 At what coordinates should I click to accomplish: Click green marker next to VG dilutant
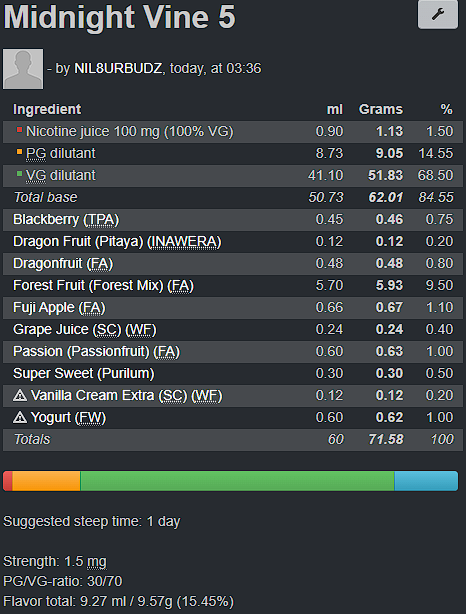(19, 173)
